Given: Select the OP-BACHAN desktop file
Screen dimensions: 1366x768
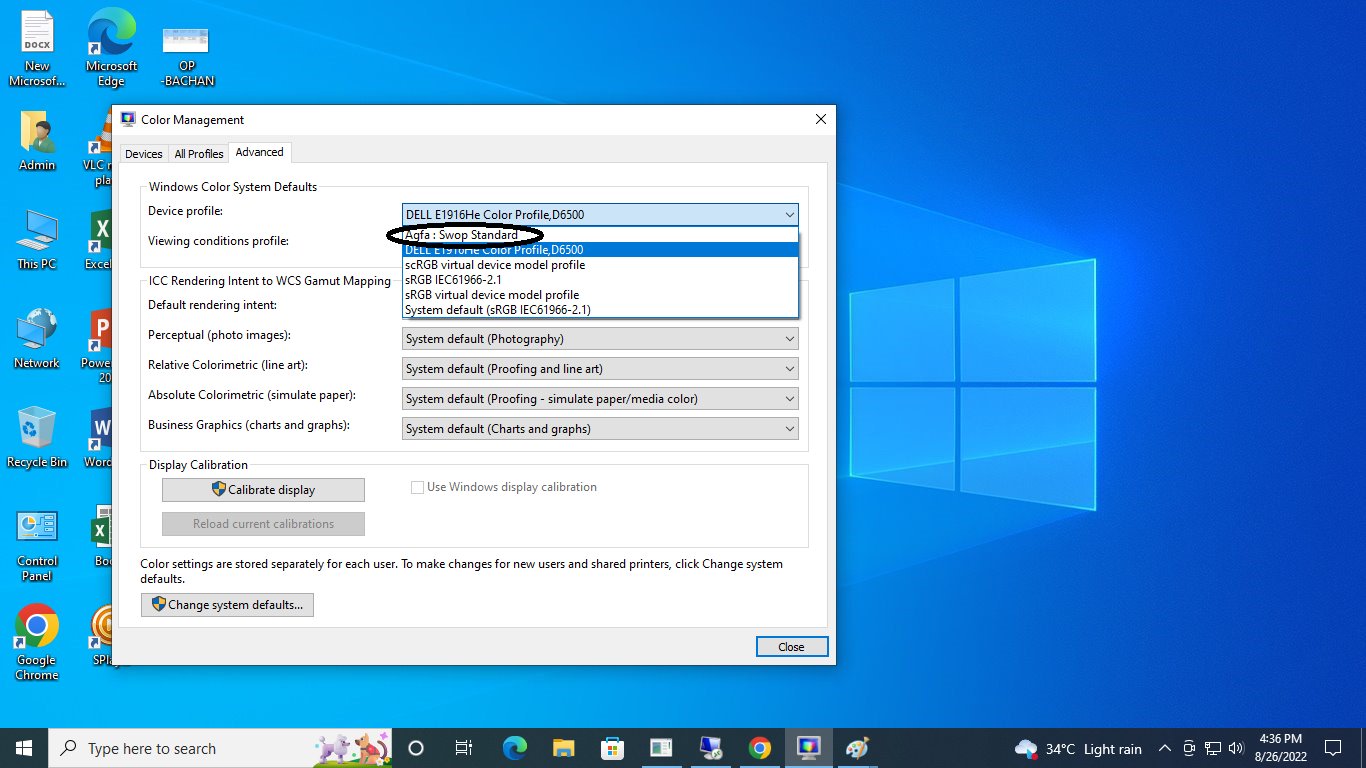Looking at the screenshot, I should 187,56.
